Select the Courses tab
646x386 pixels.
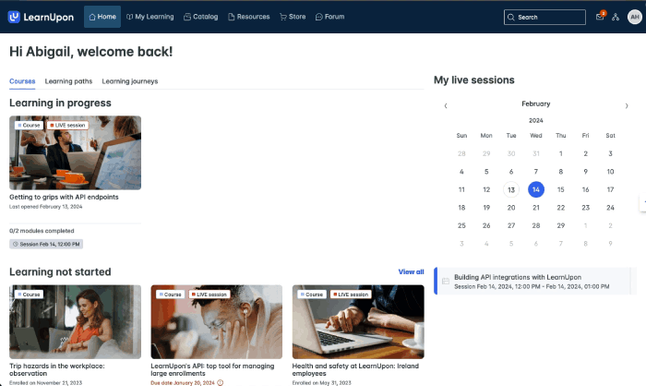(x=22, y=81)
